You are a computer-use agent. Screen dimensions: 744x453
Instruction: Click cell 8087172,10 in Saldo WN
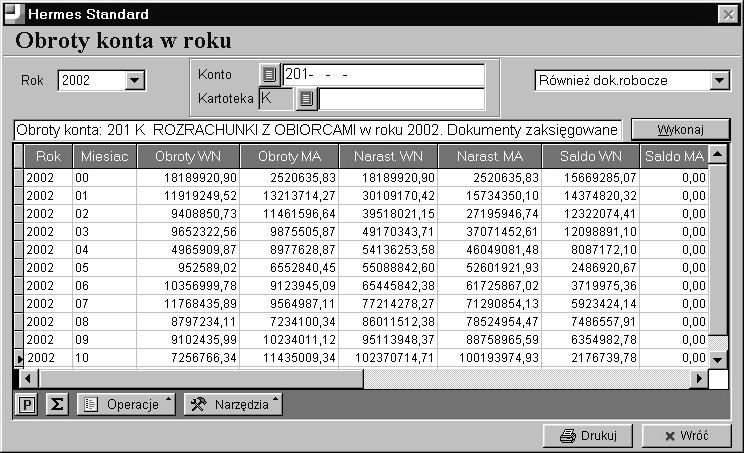[591, 250]
